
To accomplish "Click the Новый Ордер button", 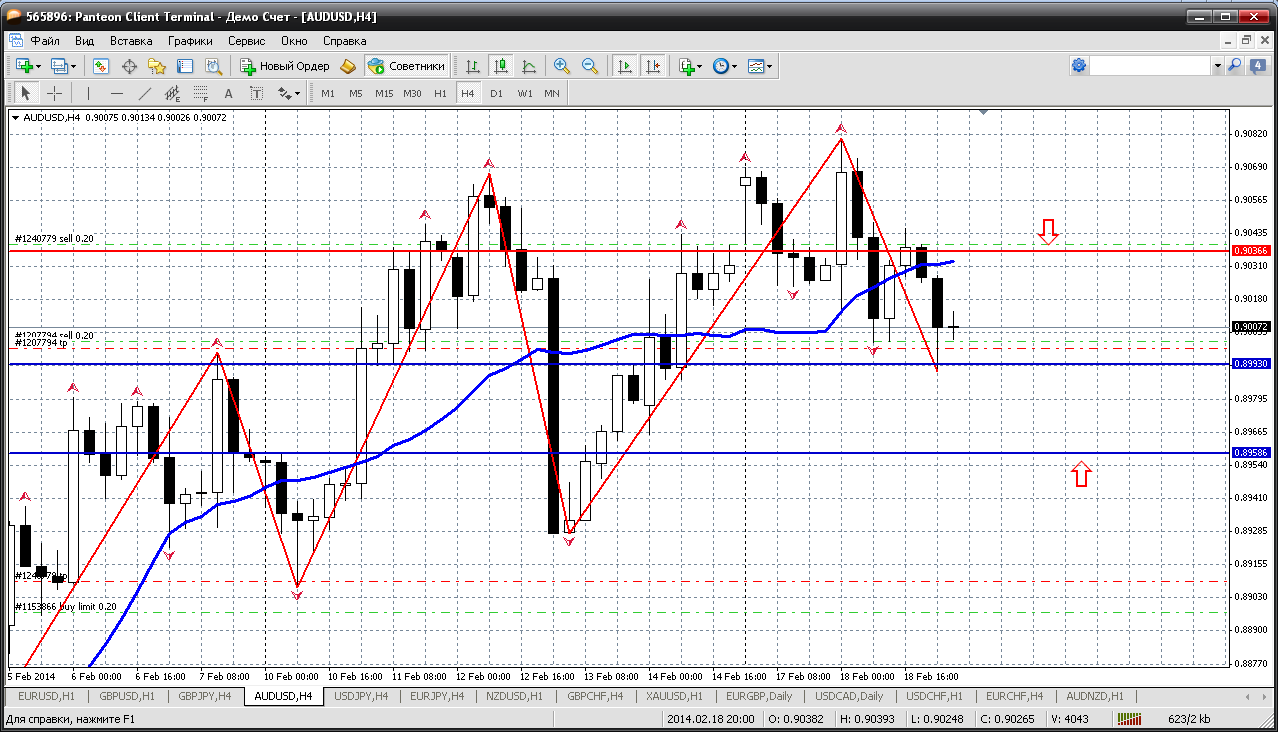I will (285, 66).
